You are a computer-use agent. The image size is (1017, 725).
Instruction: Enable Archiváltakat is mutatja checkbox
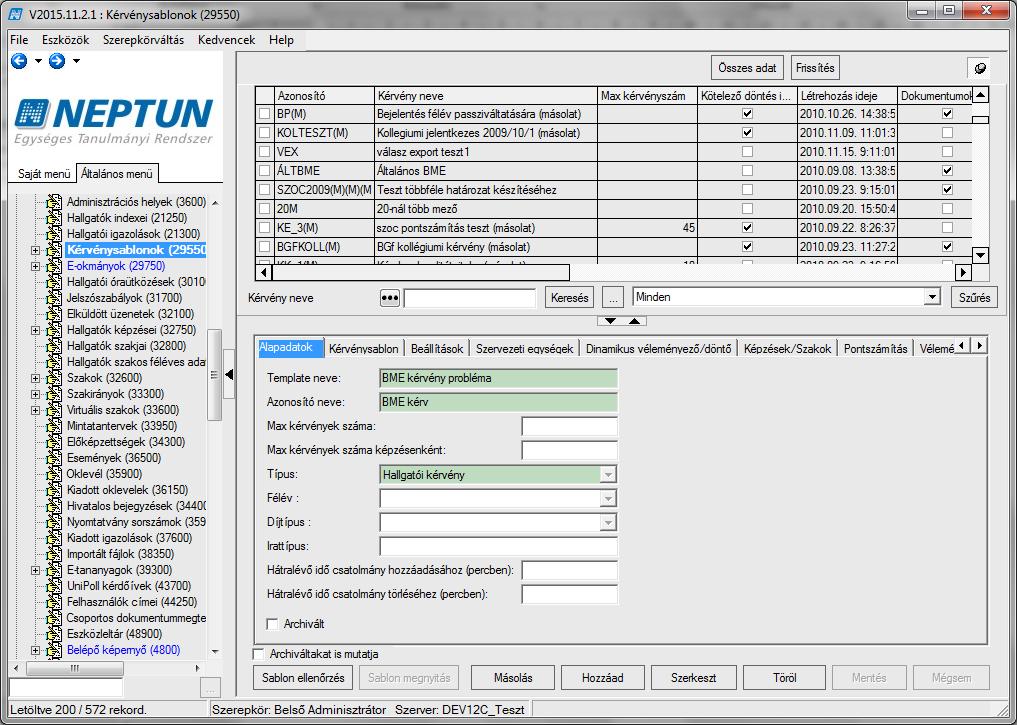[x=259, y=654]
